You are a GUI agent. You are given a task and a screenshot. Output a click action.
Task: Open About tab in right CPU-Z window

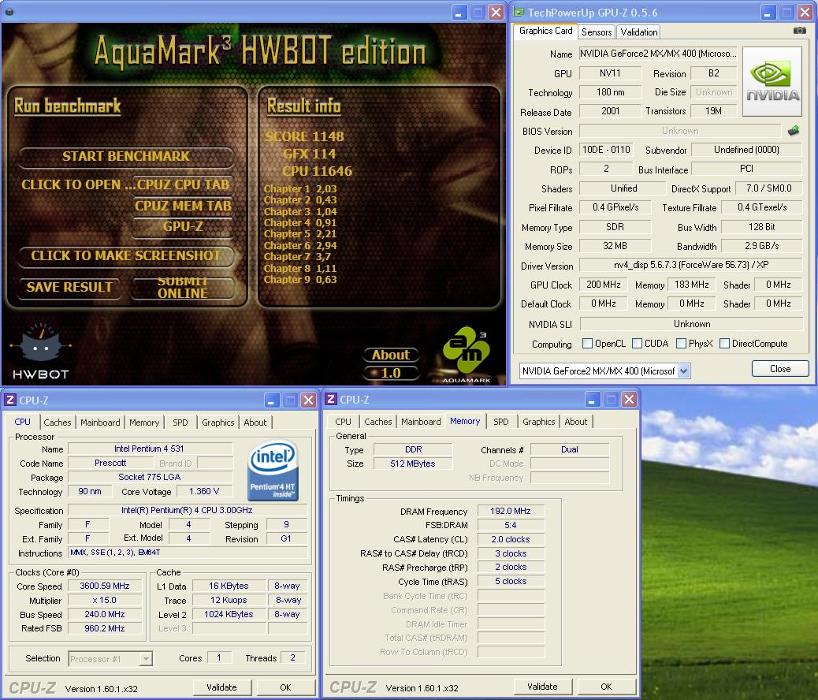(576, 421)
